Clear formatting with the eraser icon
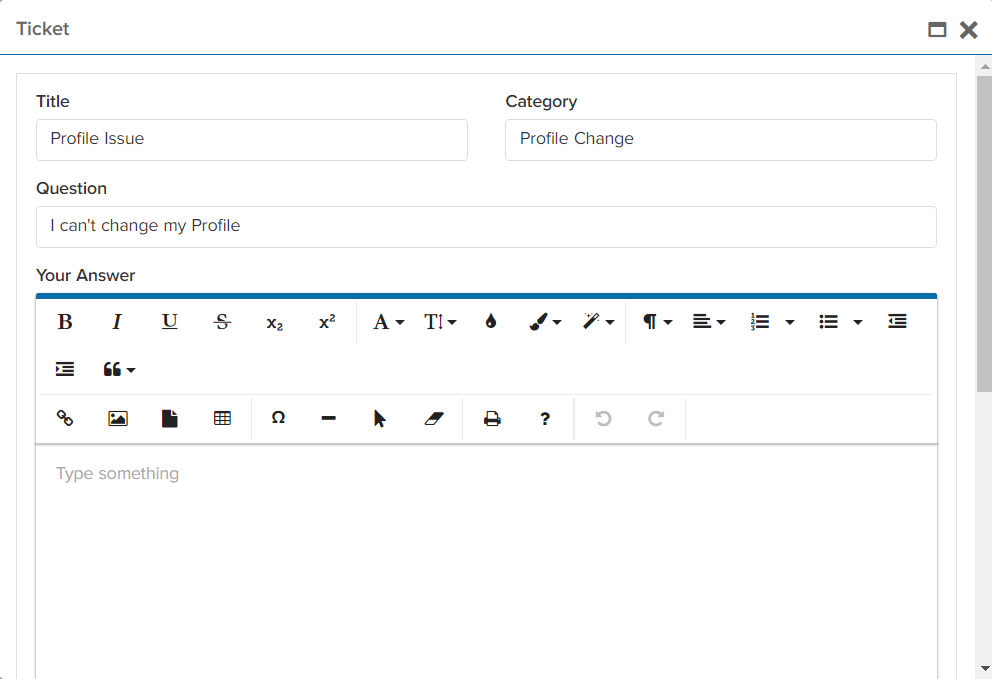Viewport: 992px width, 679px height. [x=433, y=419]
